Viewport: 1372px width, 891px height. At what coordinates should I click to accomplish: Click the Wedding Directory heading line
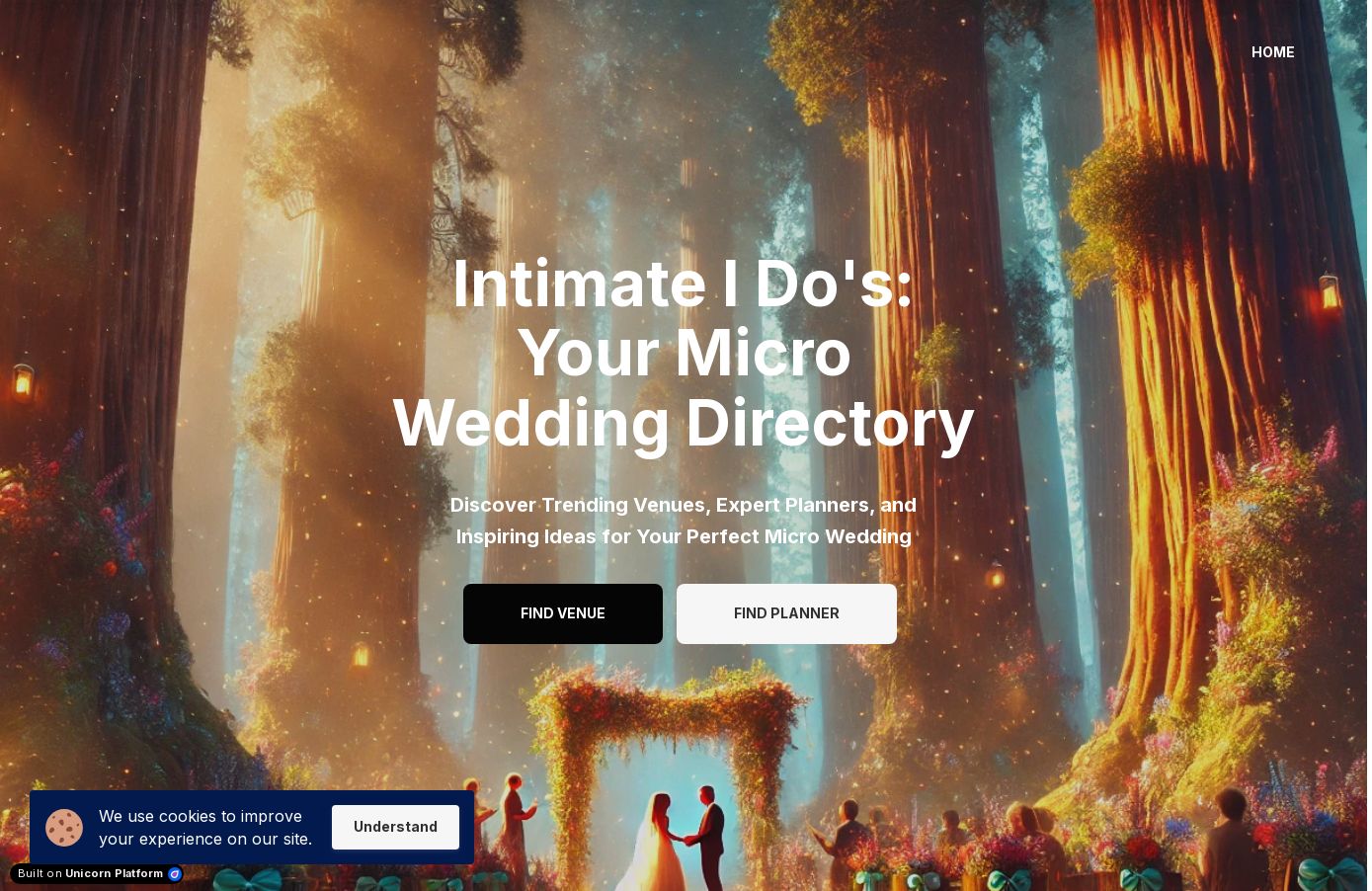(683, 423)
